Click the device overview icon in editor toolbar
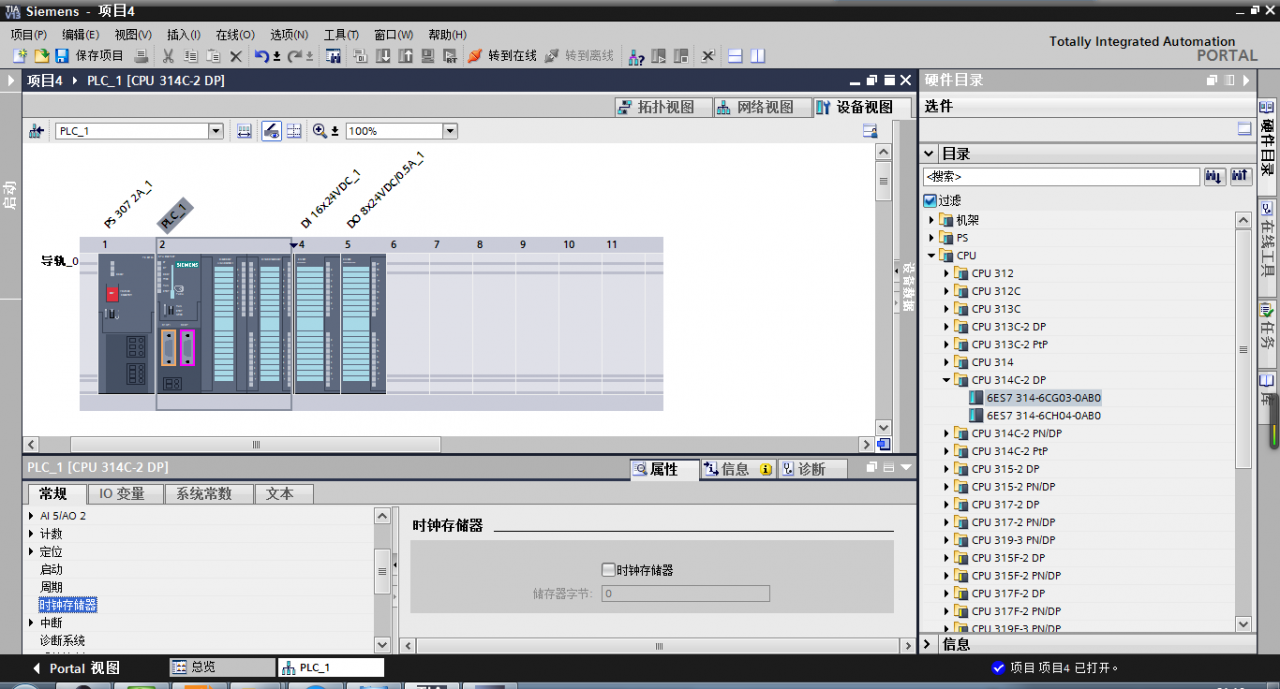 870,131
